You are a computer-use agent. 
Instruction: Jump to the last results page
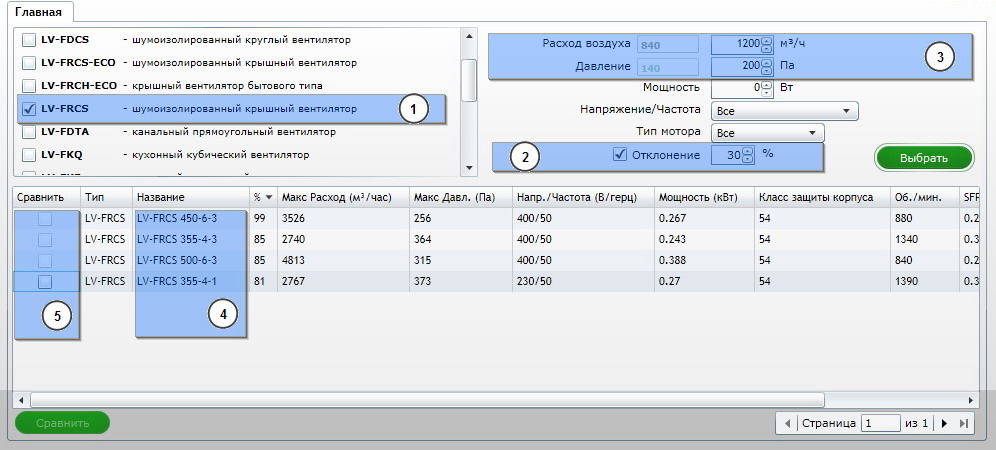pos(963,423)
